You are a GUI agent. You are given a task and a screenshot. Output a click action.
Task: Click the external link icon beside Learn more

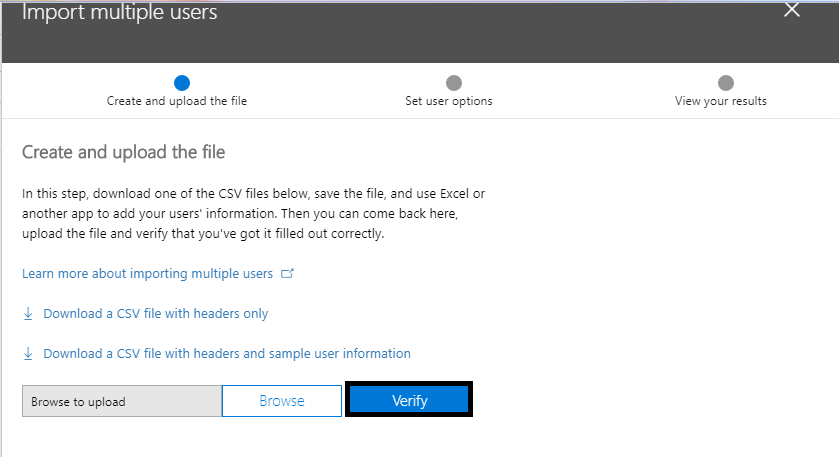tap(288, 274)
